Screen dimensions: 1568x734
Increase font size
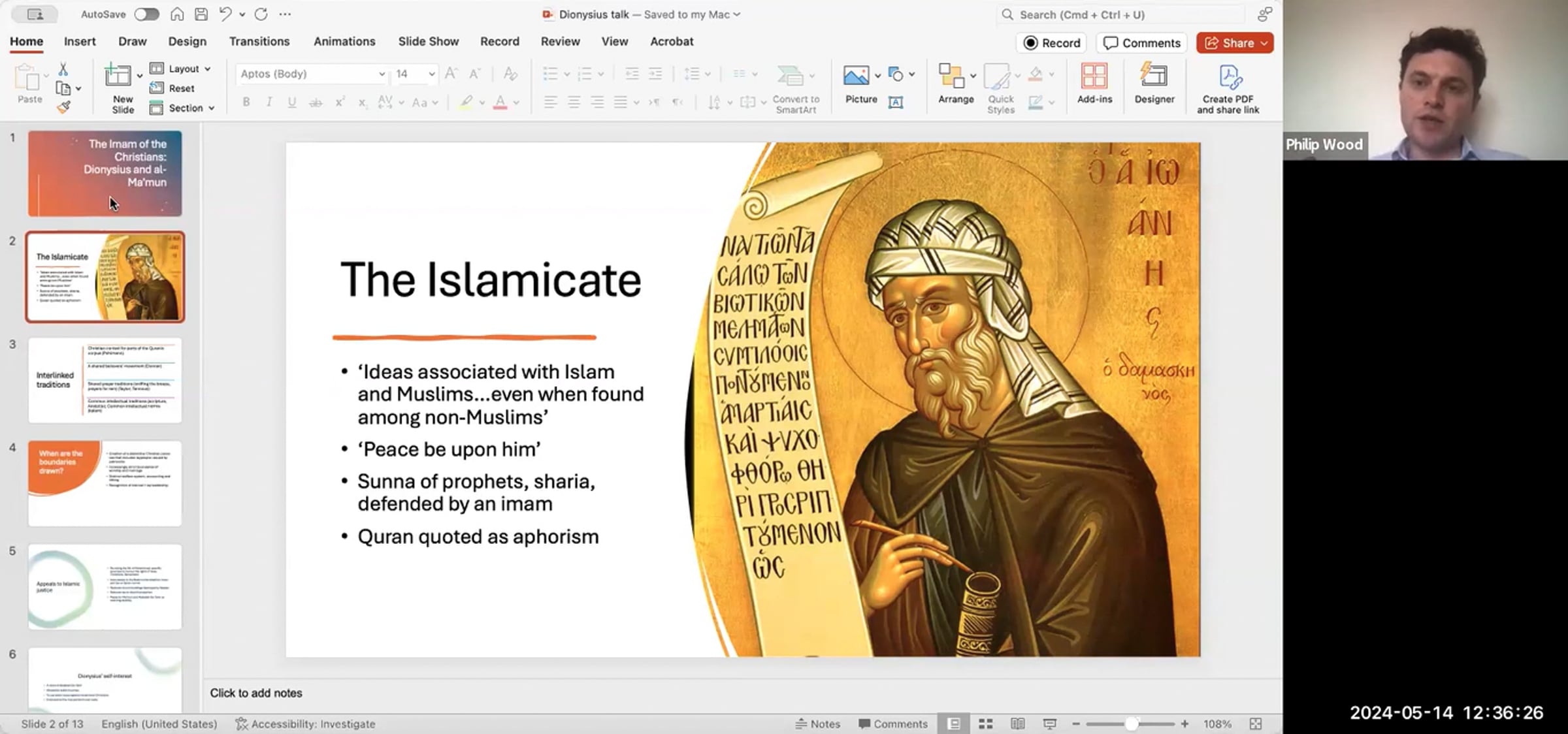[x=451, y=74]
